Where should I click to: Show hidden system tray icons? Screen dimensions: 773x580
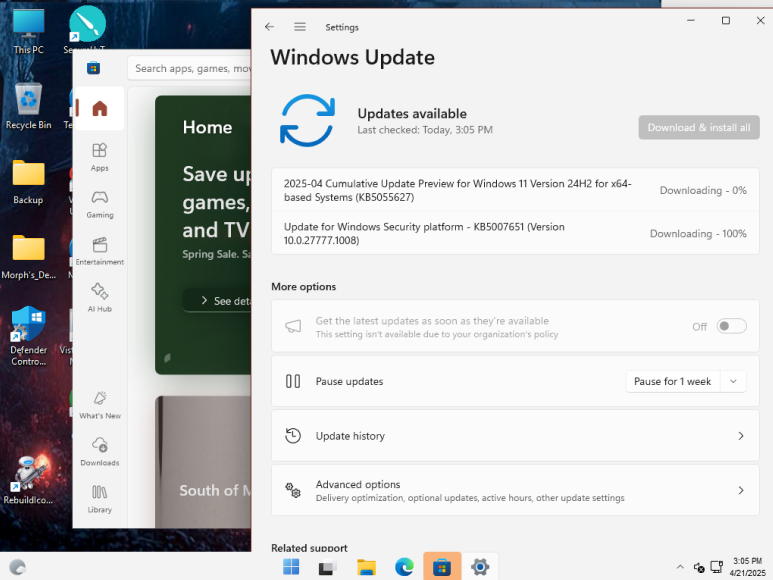(x=680, y=567)
